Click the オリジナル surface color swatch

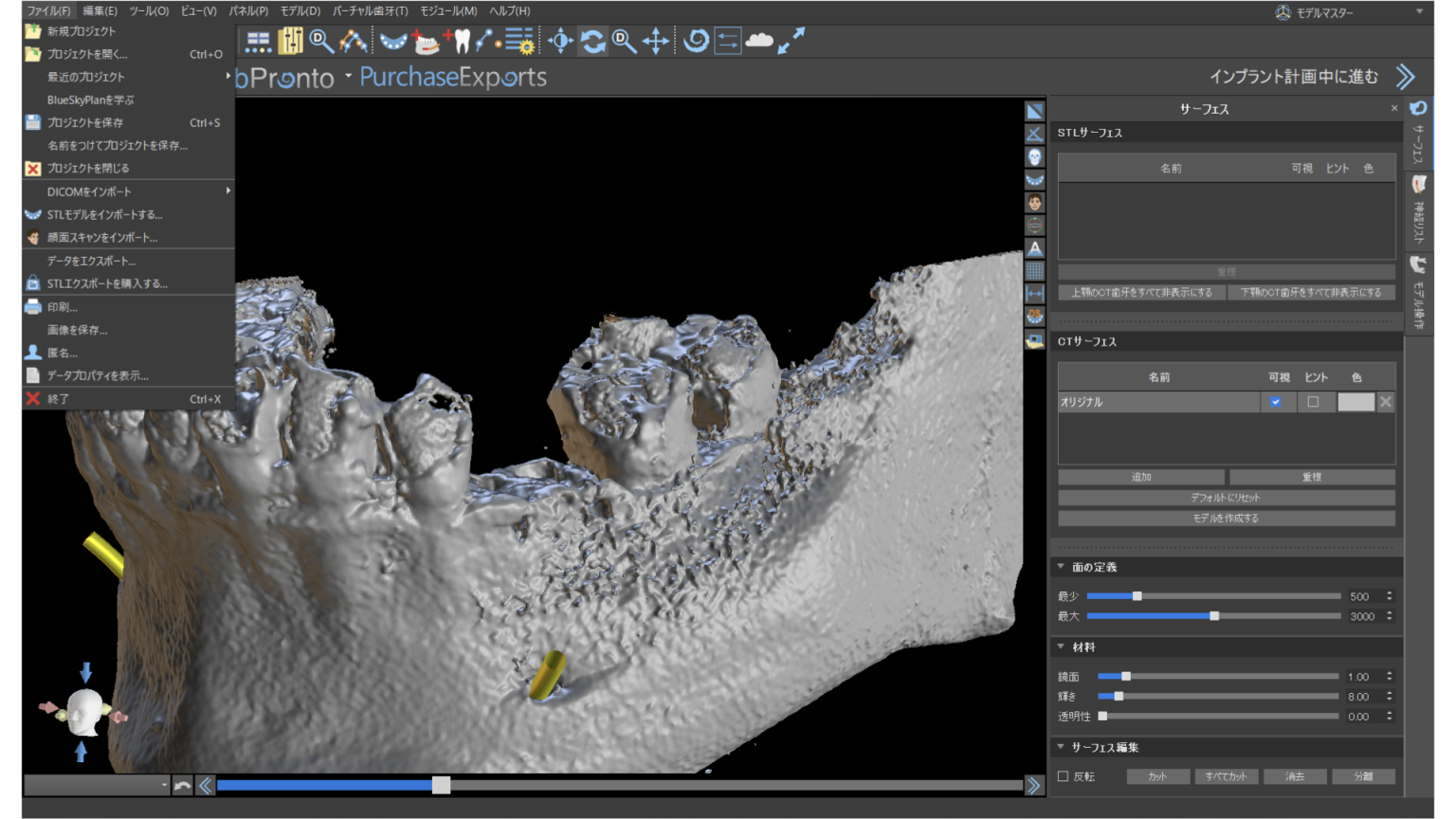[1355, 402]
